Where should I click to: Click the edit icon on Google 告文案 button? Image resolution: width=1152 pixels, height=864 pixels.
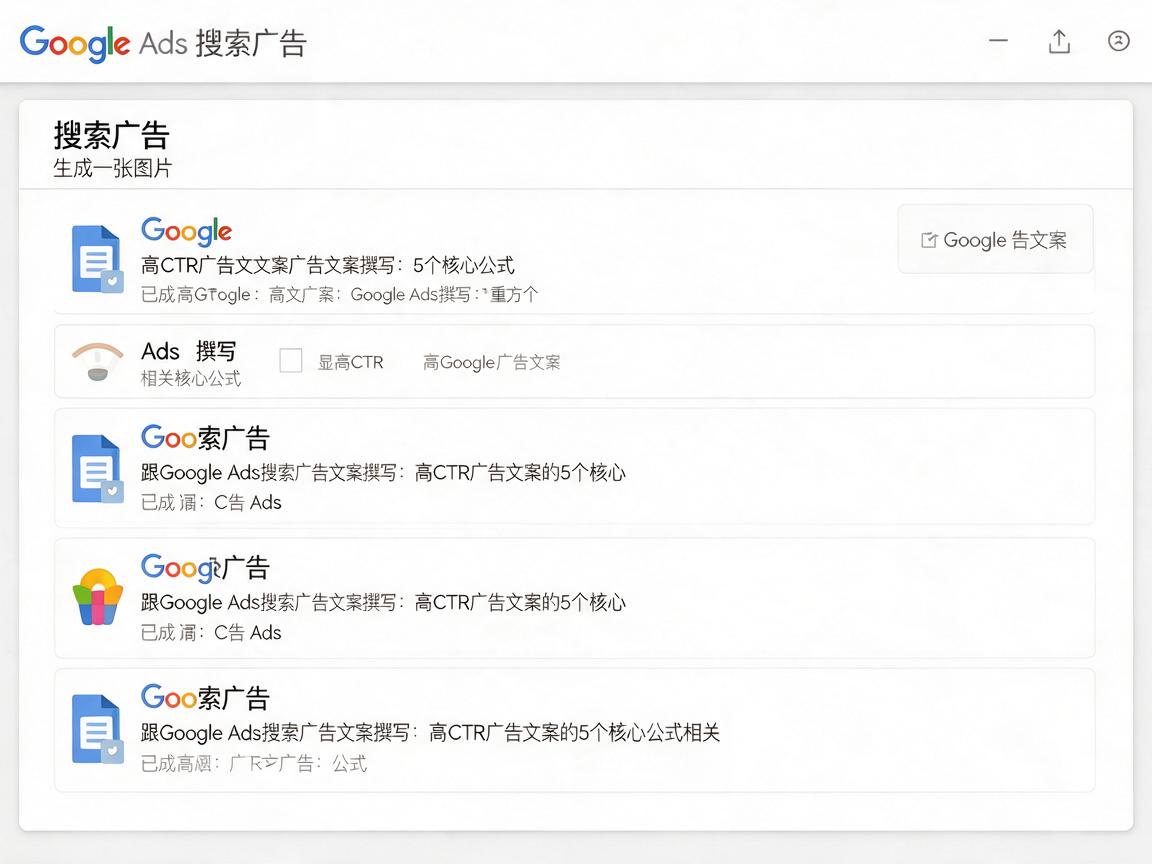(x=929, y=240)
